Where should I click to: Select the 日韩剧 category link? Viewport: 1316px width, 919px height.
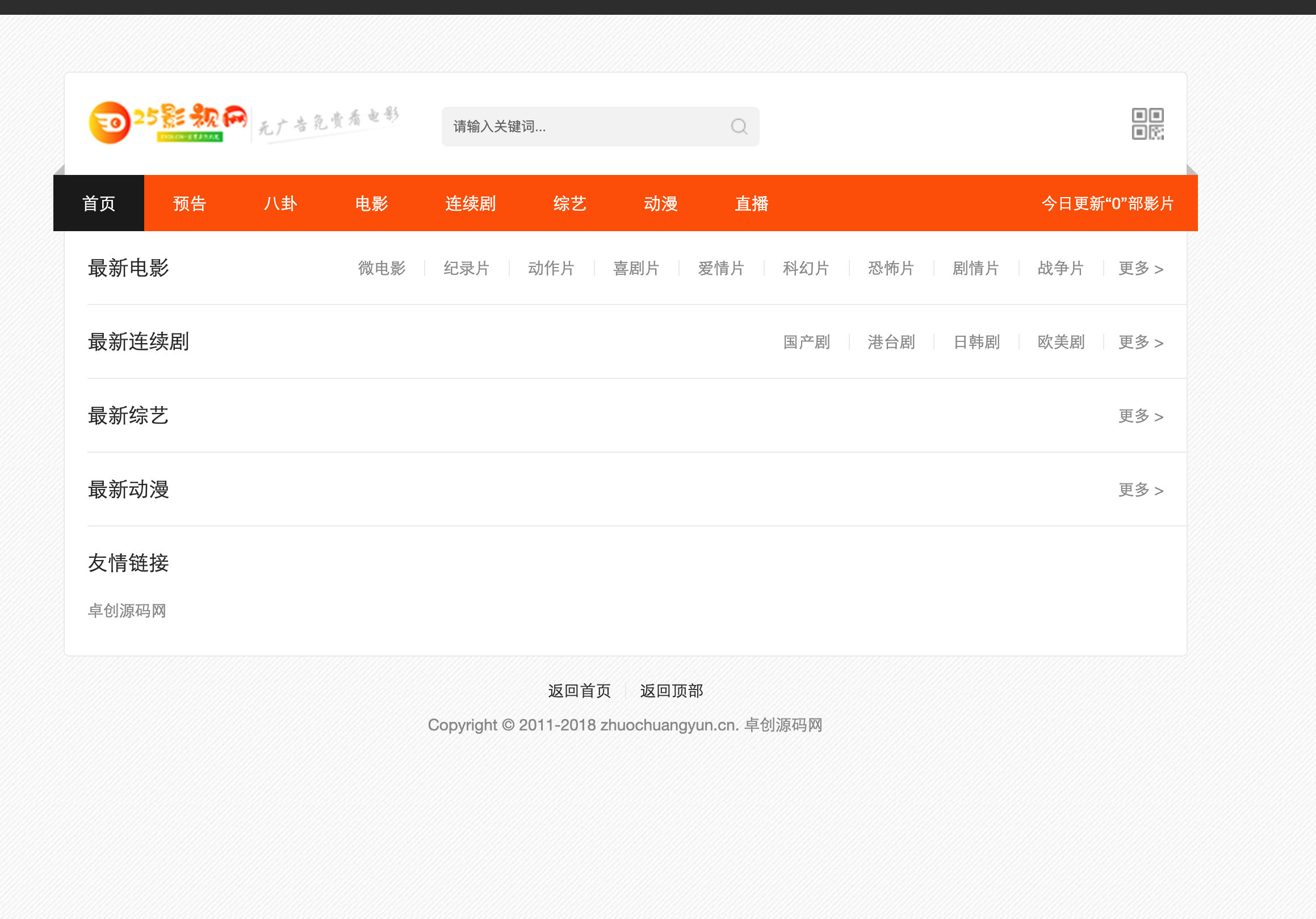click(976, 342)
